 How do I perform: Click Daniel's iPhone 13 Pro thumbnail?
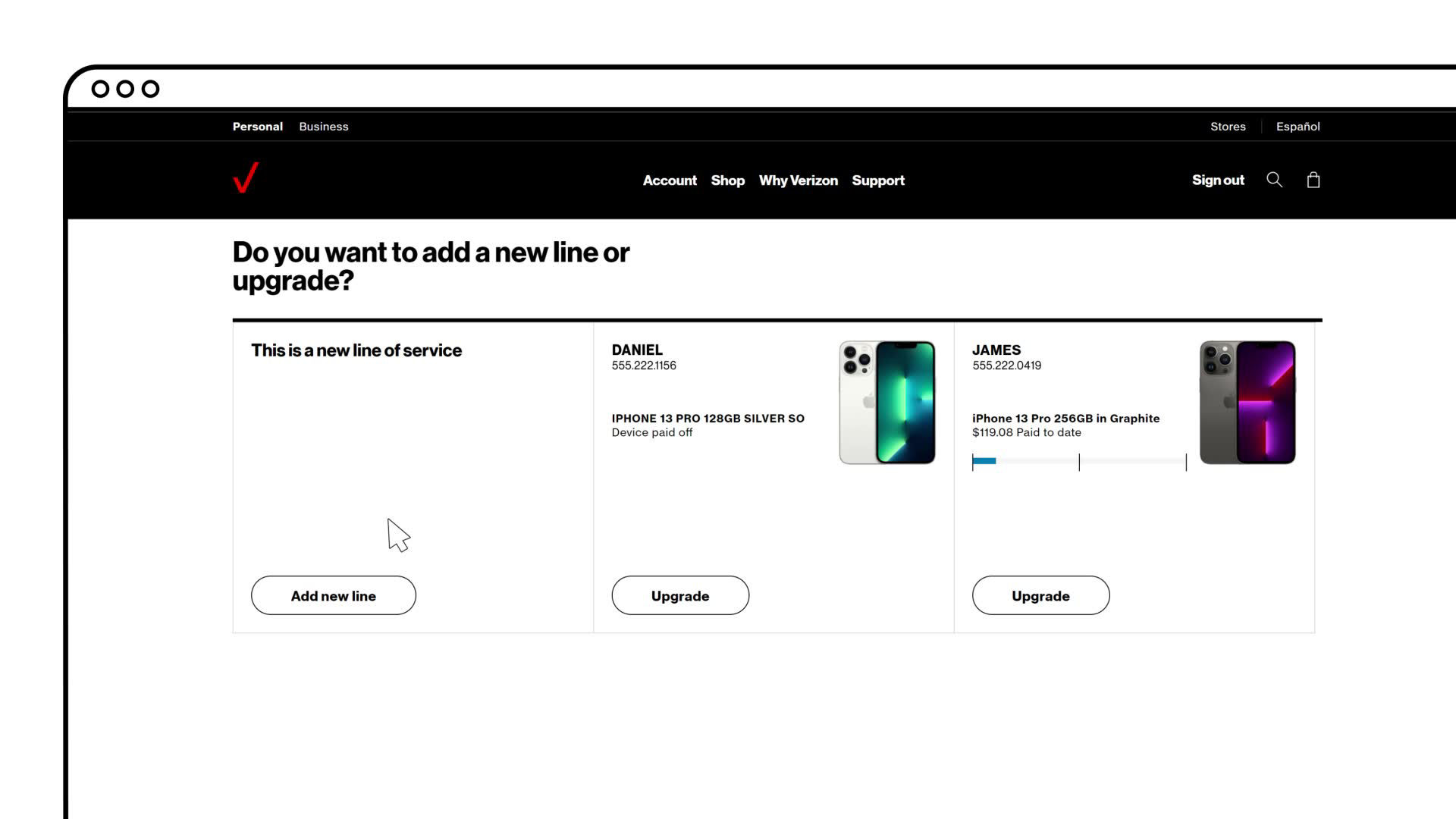coord(886,402)
